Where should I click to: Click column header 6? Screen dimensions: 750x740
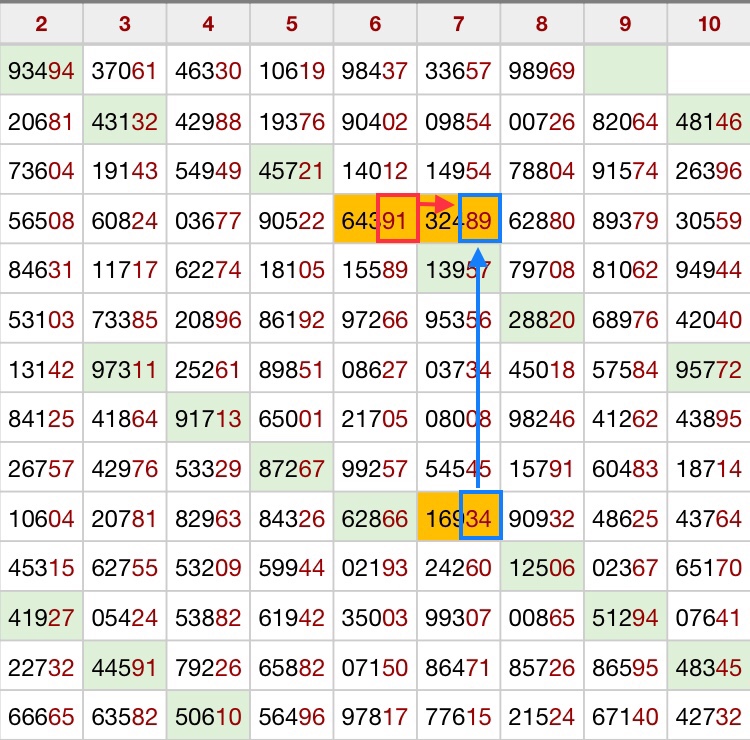(375, 23)
